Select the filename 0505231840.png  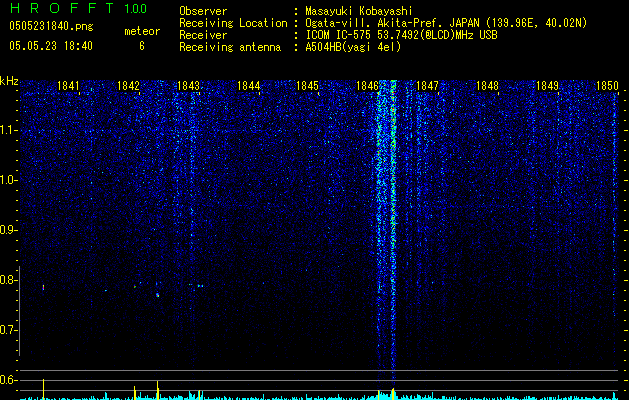pos(51,26)
